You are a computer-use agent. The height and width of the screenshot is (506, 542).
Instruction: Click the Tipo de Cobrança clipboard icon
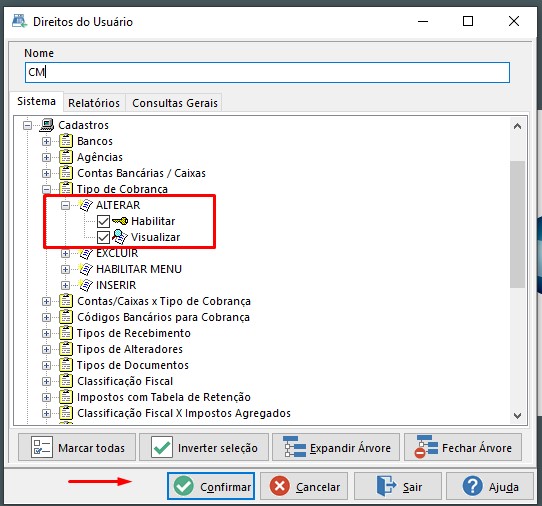point(66,189)
